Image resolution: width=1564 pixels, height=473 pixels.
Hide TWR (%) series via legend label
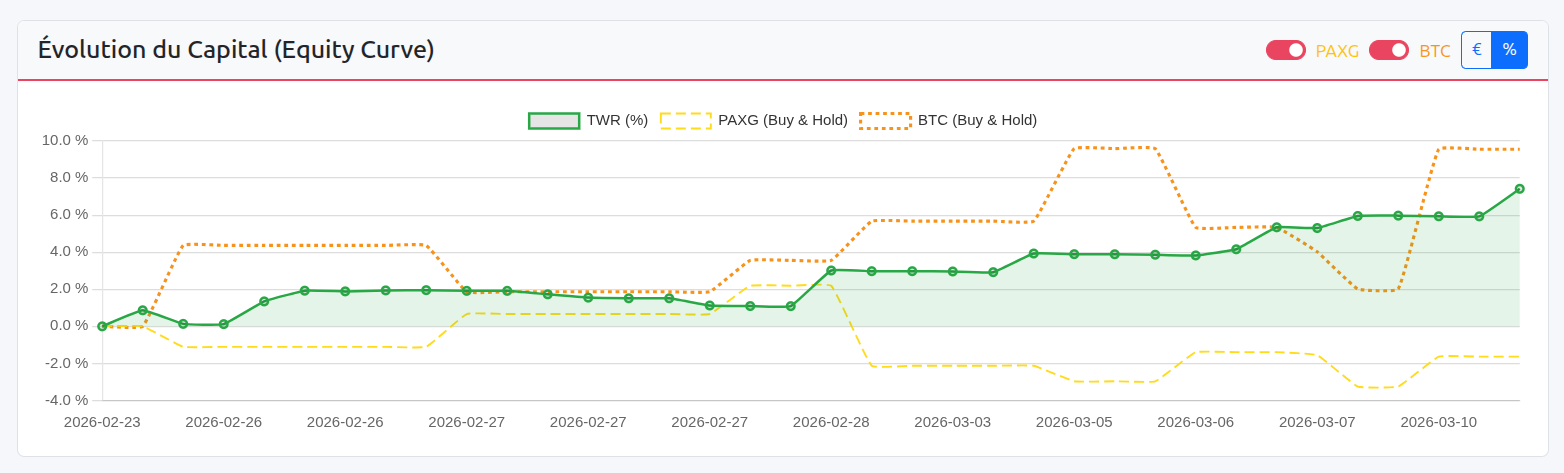tap(617, 120)
